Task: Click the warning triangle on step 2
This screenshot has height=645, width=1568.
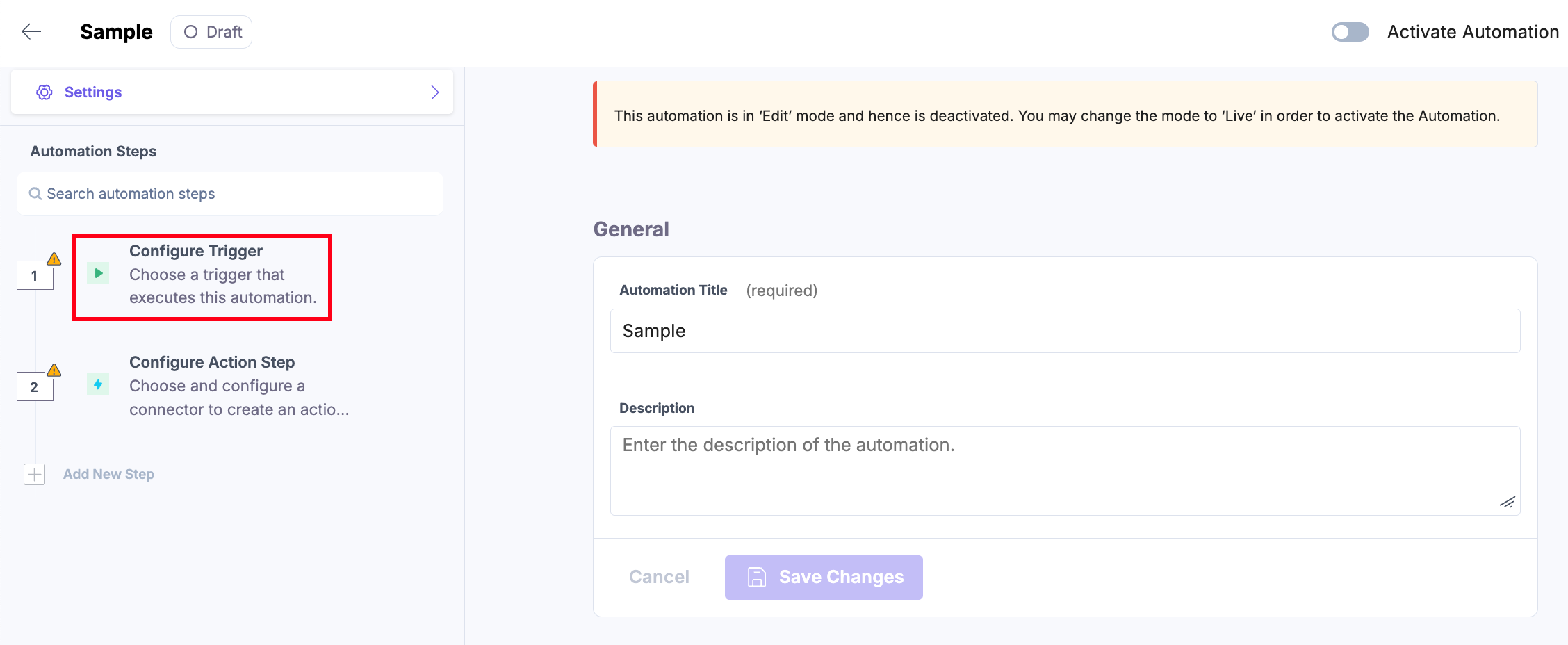Action: click(x=54, y=371)
